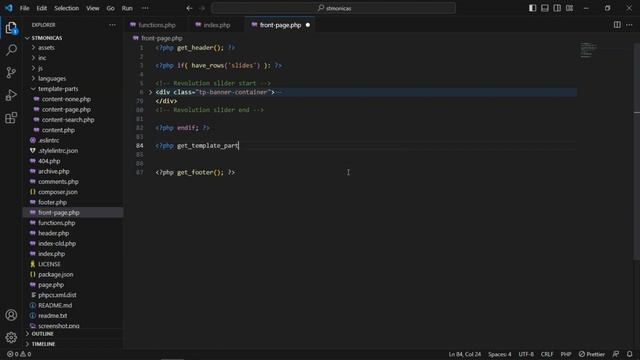Open content-none.php in the explorer

pos(66,99)
